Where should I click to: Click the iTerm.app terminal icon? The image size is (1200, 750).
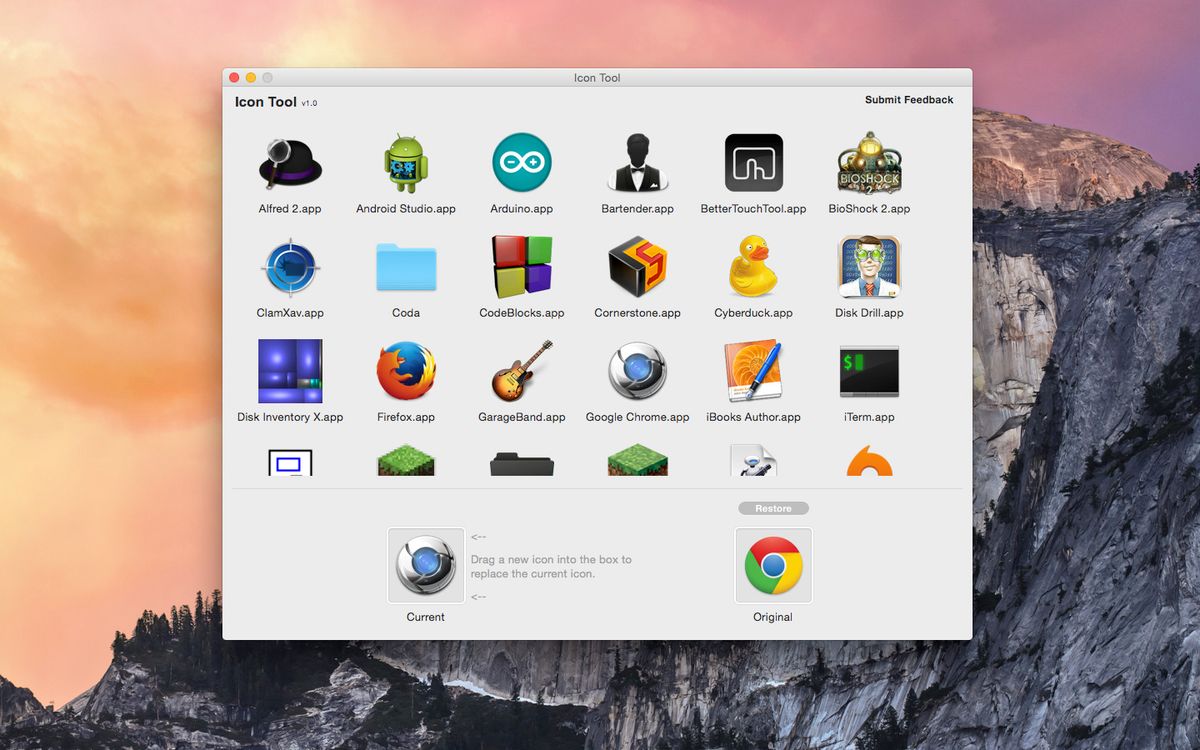point(869,371)
